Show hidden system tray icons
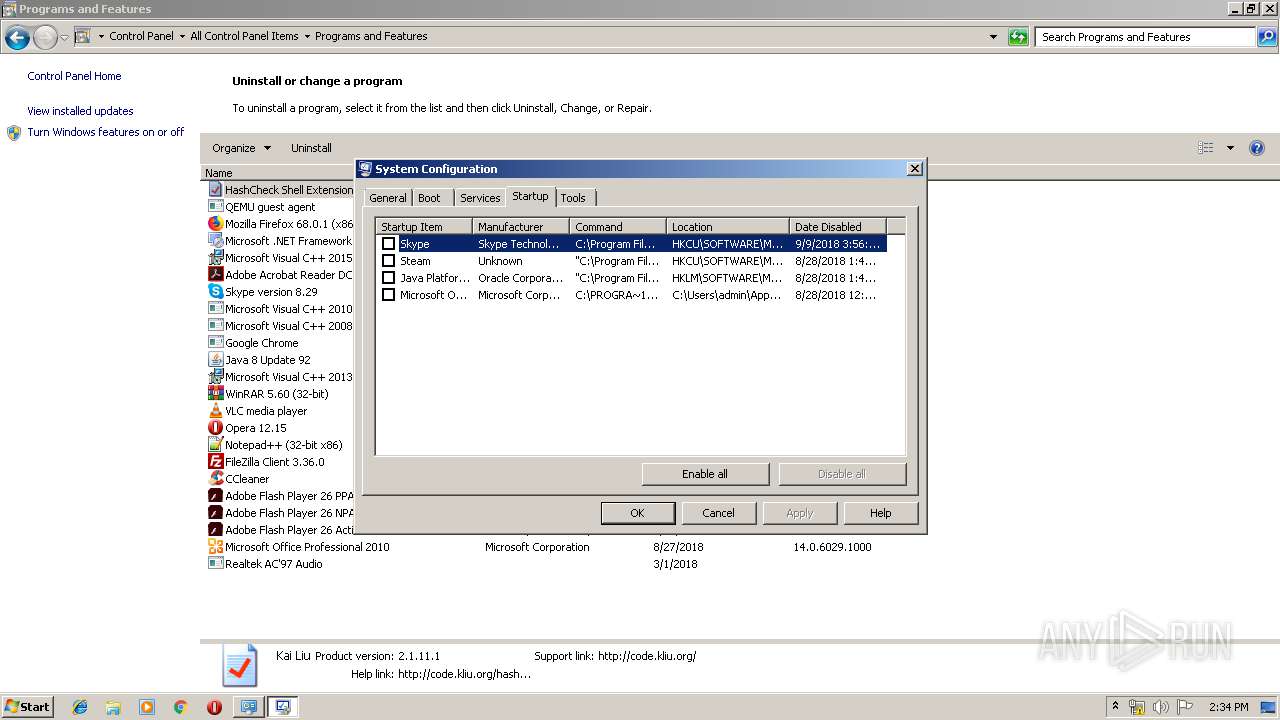This screenshot has height=720, width=1280. pos(1115,707)
